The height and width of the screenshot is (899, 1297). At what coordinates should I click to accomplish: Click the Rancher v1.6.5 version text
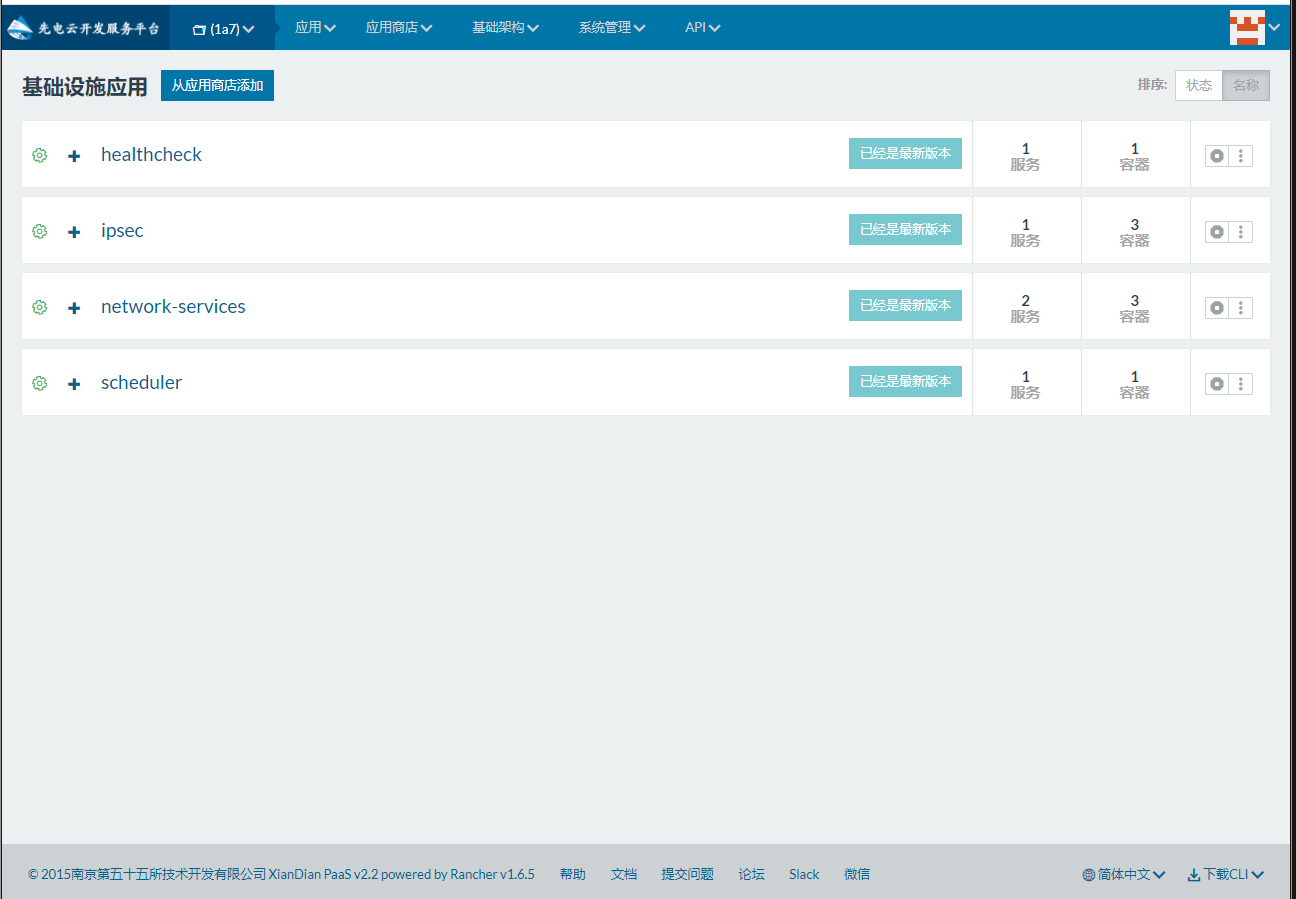492,874
